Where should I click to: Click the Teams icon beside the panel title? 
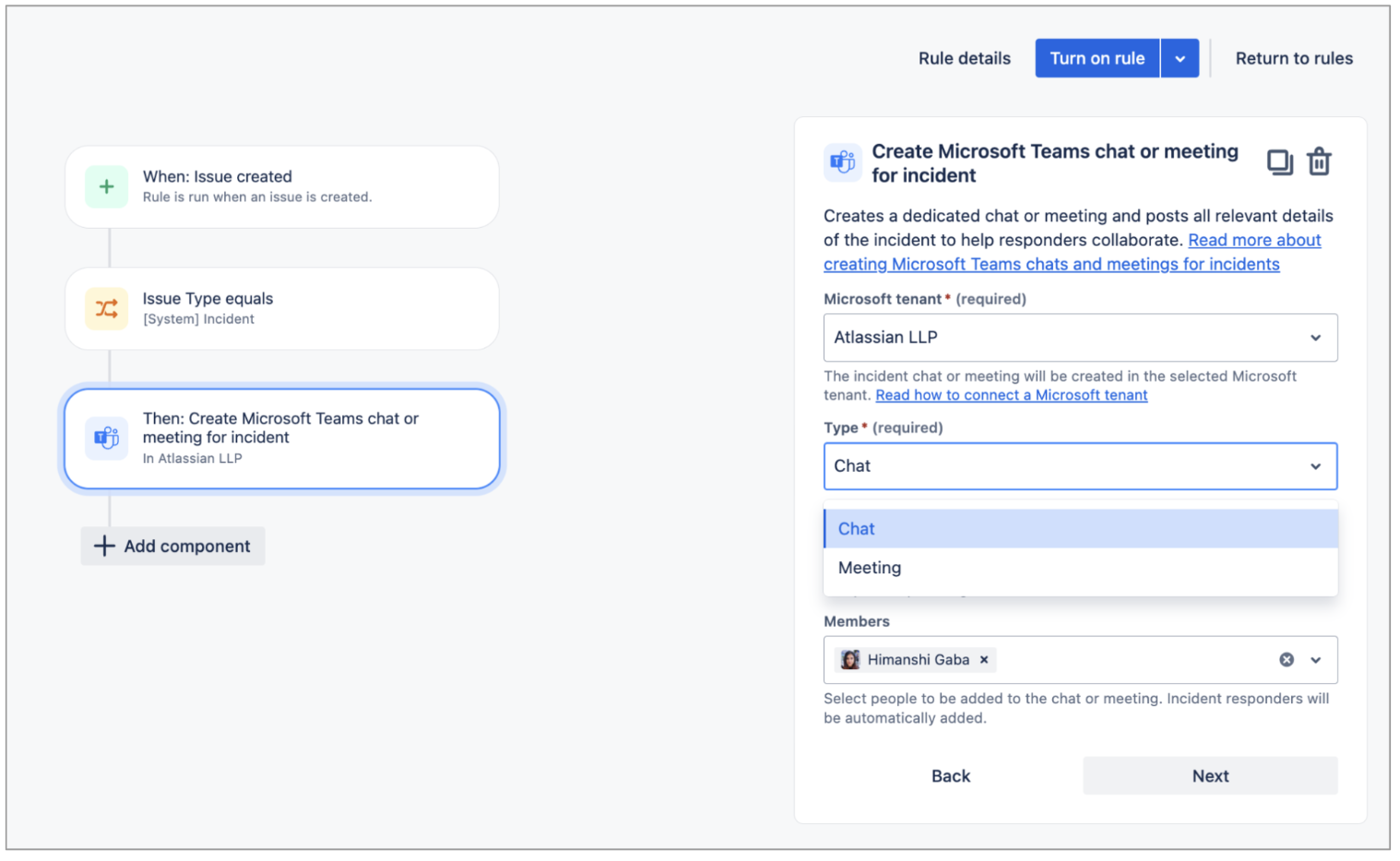(843, 162)
